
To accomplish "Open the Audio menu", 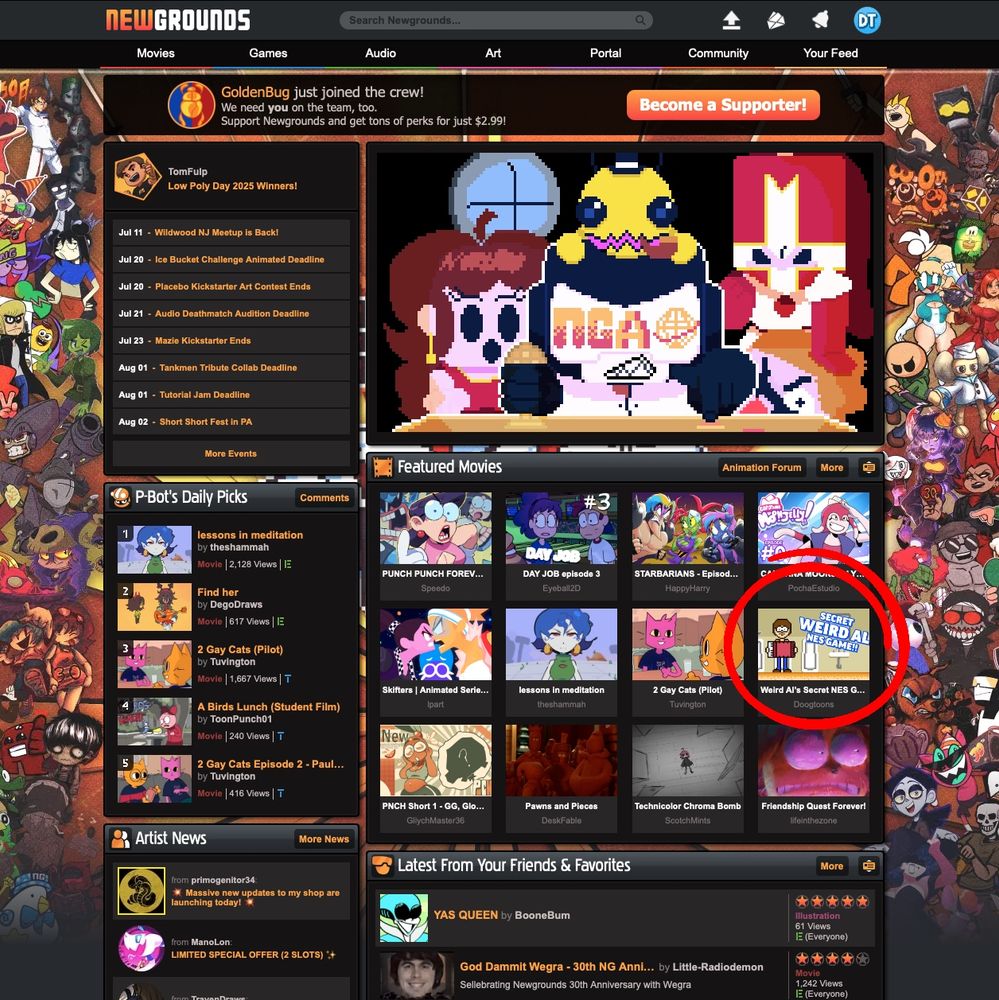I will pyautogui.click(x=380, y=54).
